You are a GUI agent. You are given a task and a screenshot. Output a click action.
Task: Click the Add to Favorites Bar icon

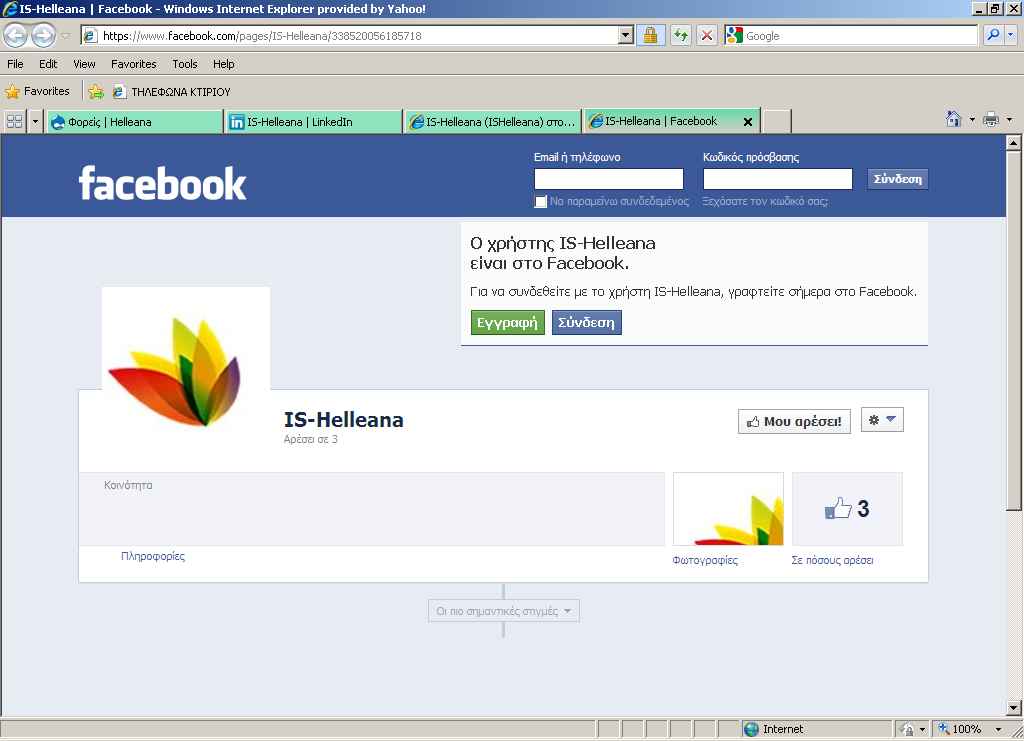96,92
